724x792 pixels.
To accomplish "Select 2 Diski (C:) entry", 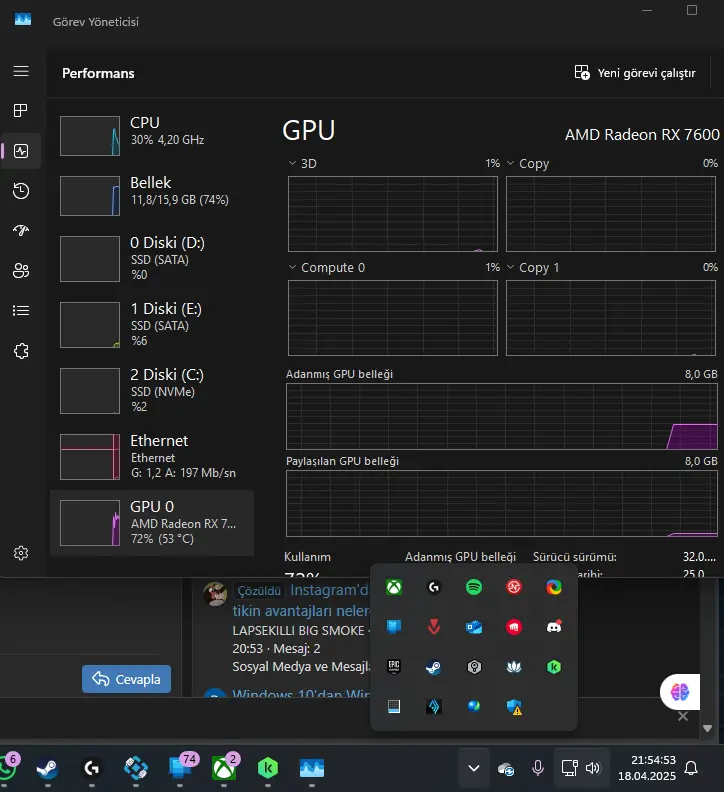I will pyautogui.click(x=152, y=390).
